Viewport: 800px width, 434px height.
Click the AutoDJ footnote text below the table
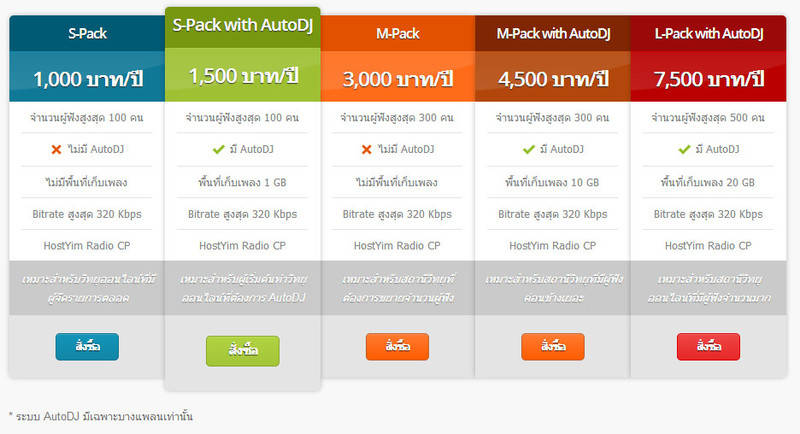tap(101, 417)
